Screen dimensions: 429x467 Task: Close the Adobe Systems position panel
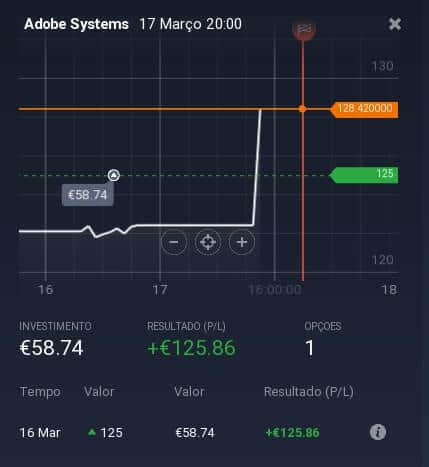click(x=395, y=24)
